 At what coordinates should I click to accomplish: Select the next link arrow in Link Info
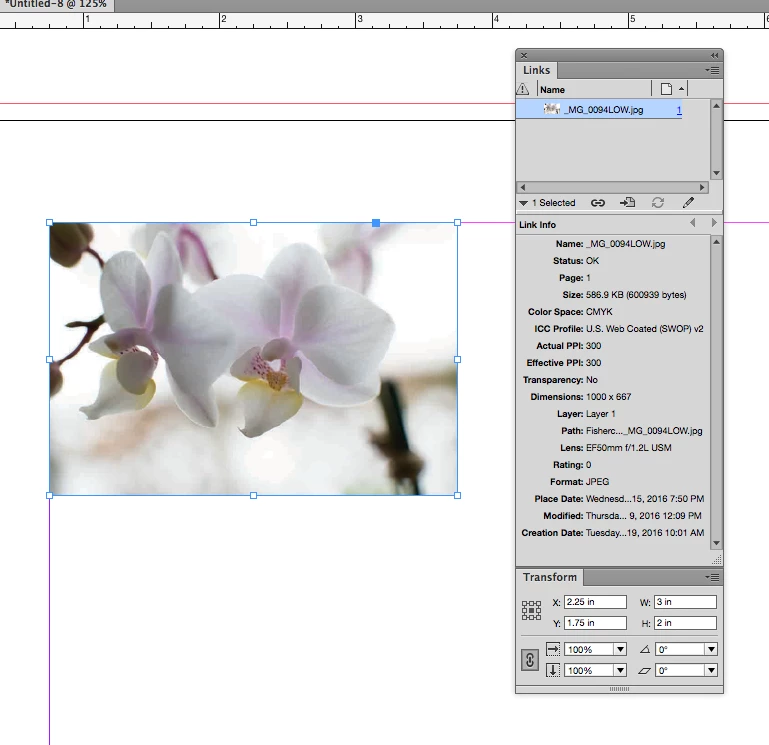(714, 223)
